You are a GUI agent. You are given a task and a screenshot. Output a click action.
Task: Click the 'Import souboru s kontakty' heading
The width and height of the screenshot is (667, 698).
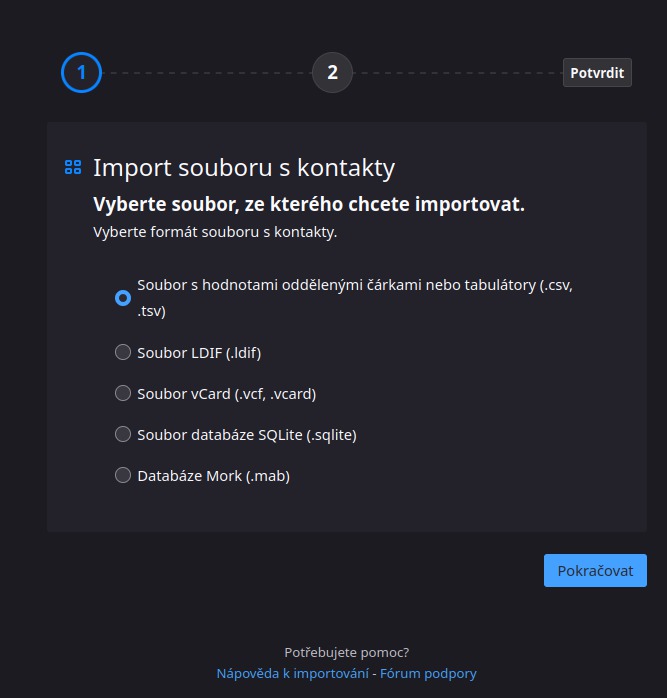(x=244, y=168)
